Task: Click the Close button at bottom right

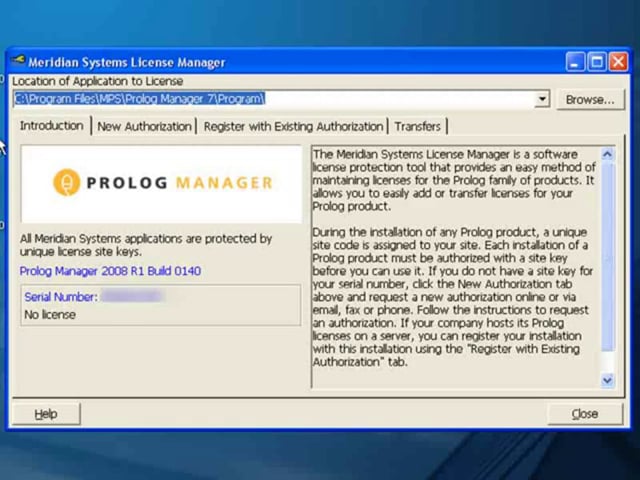Action: point(585,414)
